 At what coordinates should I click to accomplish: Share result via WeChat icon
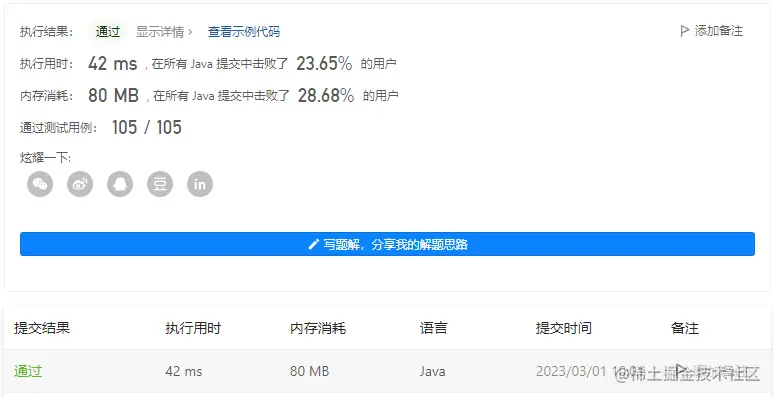[x=40, y=184]
